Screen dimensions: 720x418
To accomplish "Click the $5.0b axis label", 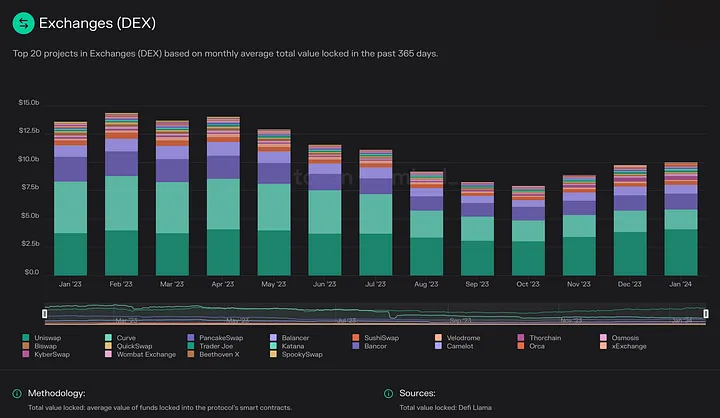I will click(30, 215).
